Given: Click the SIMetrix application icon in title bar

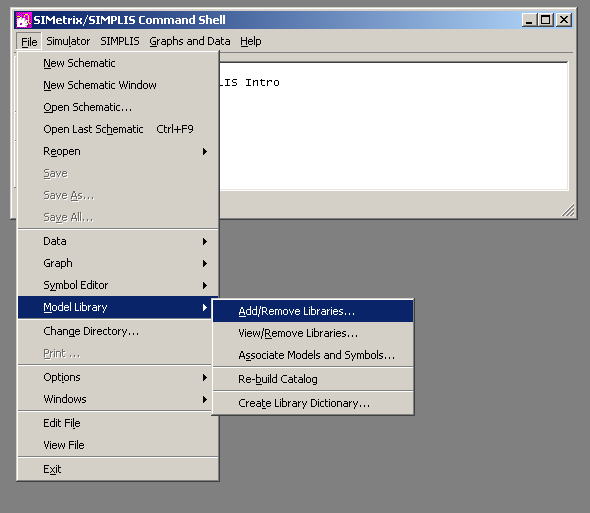Looking at the screenshot, I should tap(23, 20).
